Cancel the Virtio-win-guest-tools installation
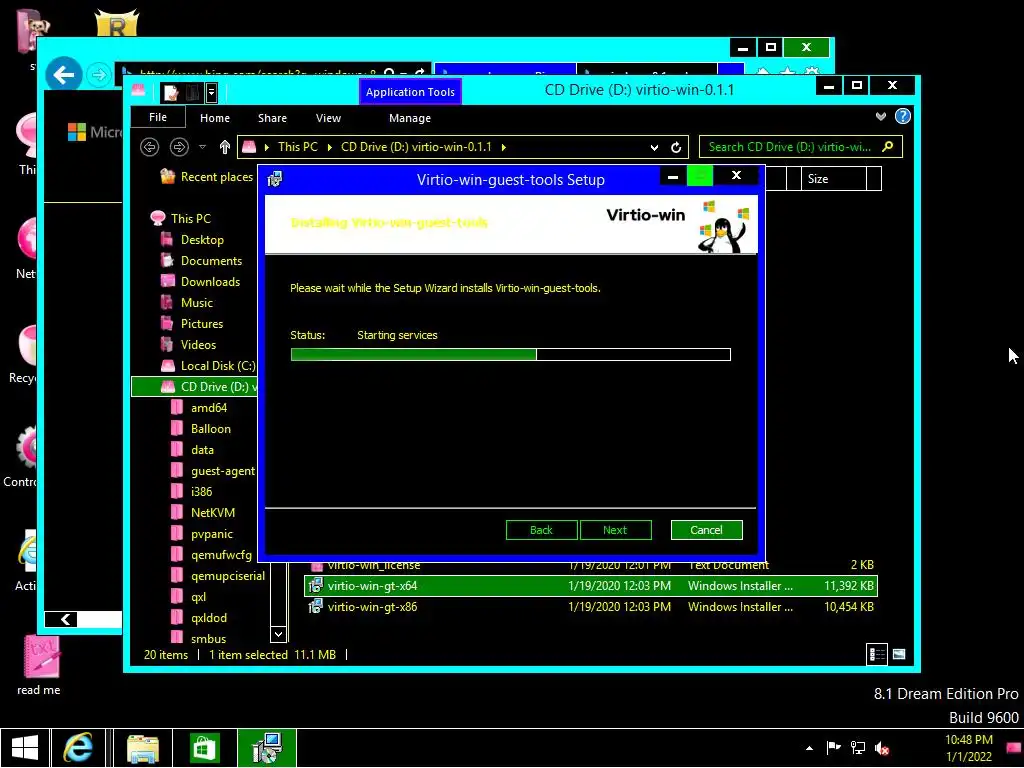Image resolution: width=1024 pixels, height=768 pixels. [x=707, y=530]
